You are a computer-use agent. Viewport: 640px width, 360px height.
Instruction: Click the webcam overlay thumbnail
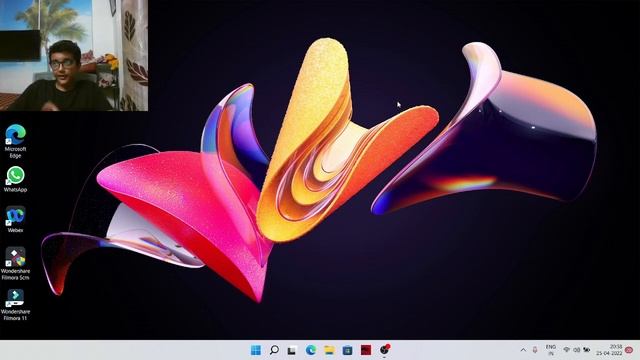click(74, 55)
